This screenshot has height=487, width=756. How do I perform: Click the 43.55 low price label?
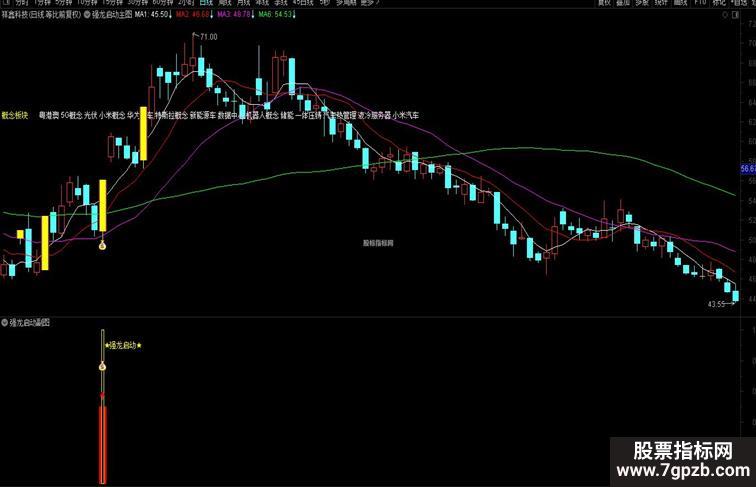[x=716, y=304]
